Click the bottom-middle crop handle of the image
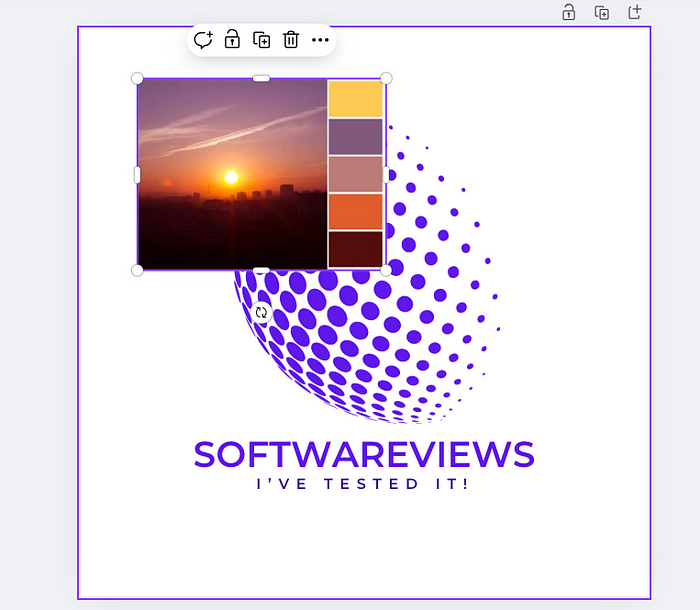The image size is (700, 610). tap(261, 270)
